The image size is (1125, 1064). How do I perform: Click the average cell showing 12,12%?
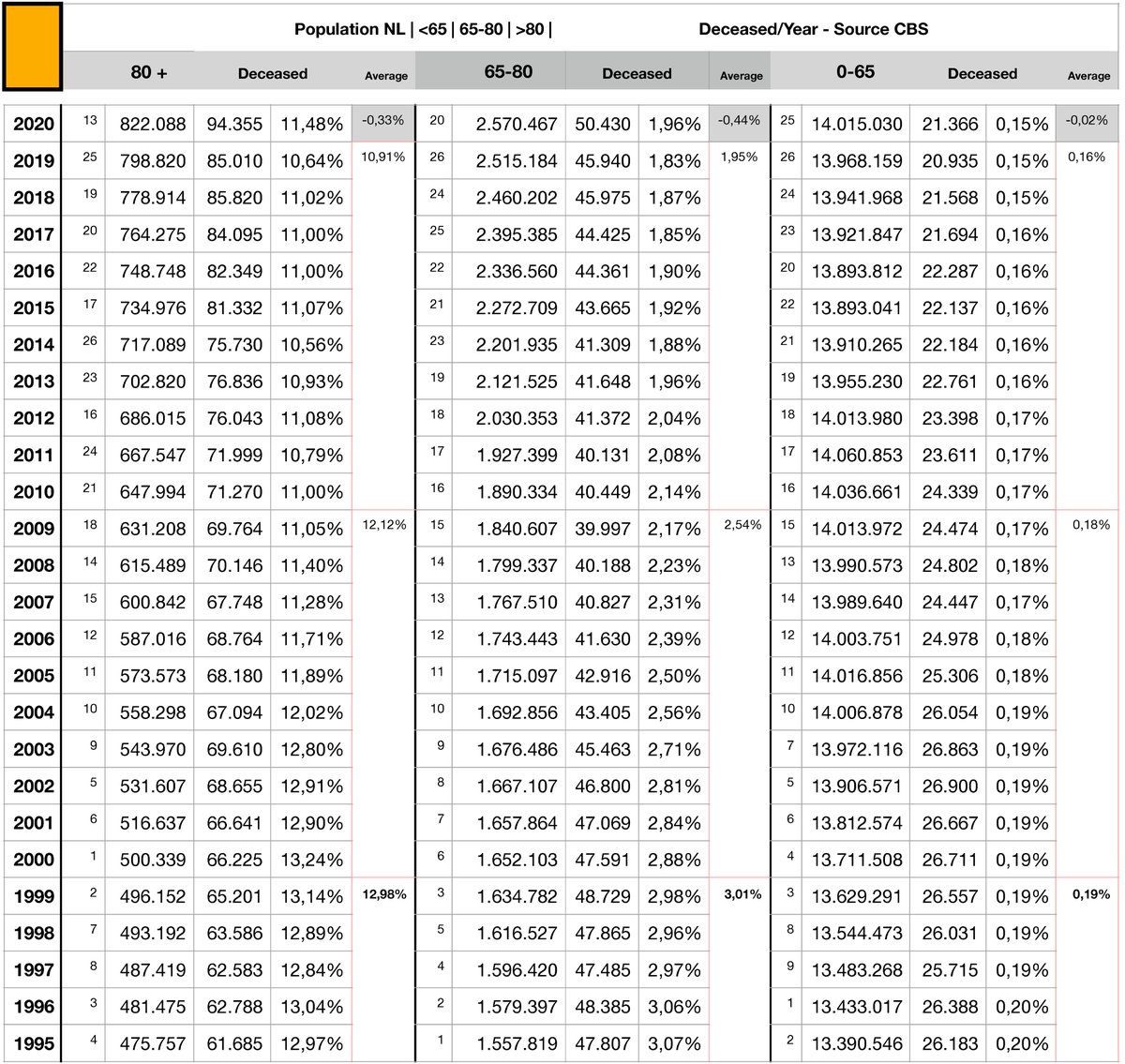click(x=383, y=525)
